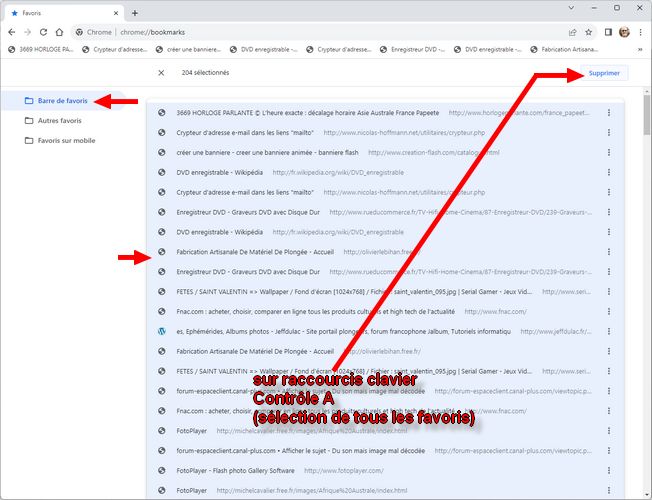Screen dimensions: 652x500
Task: Click the creation-flash.com URL text
Action: click(434, 153)
